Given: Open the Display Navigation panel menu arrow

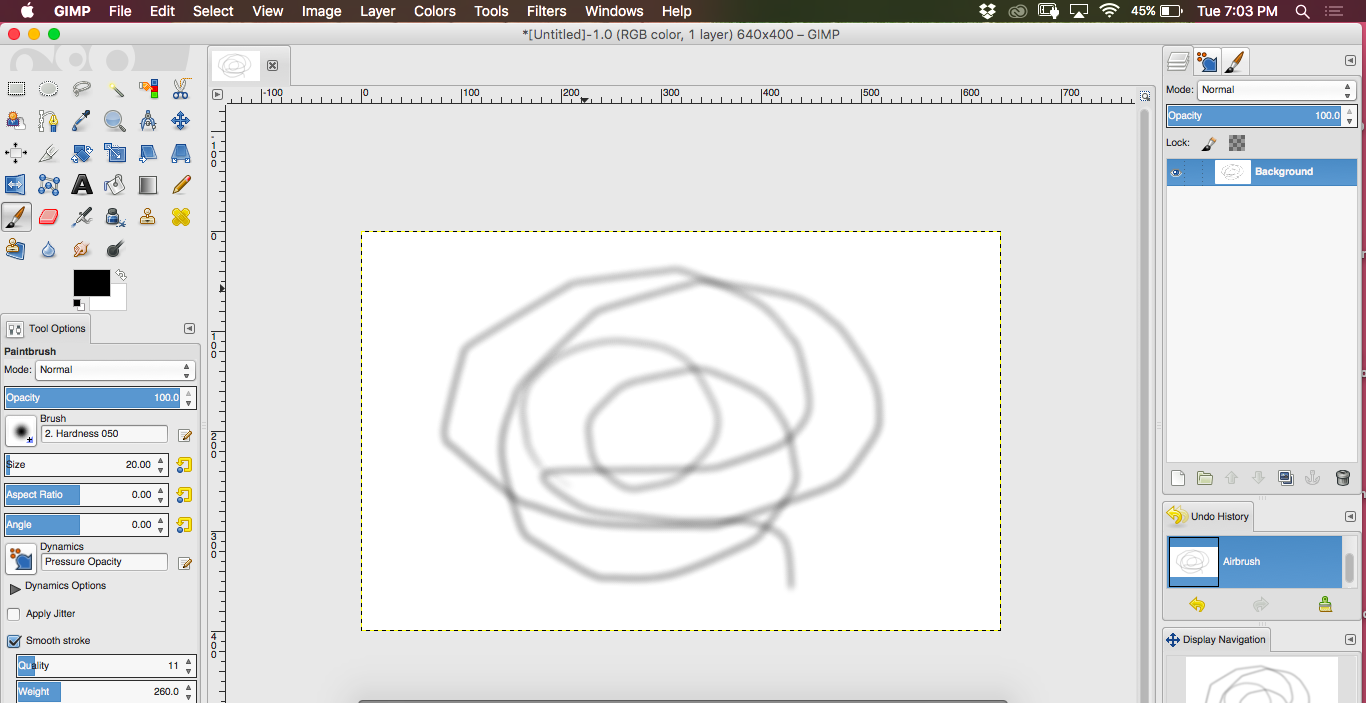Looking at the screenshot, I should [x=1350, y=639].
